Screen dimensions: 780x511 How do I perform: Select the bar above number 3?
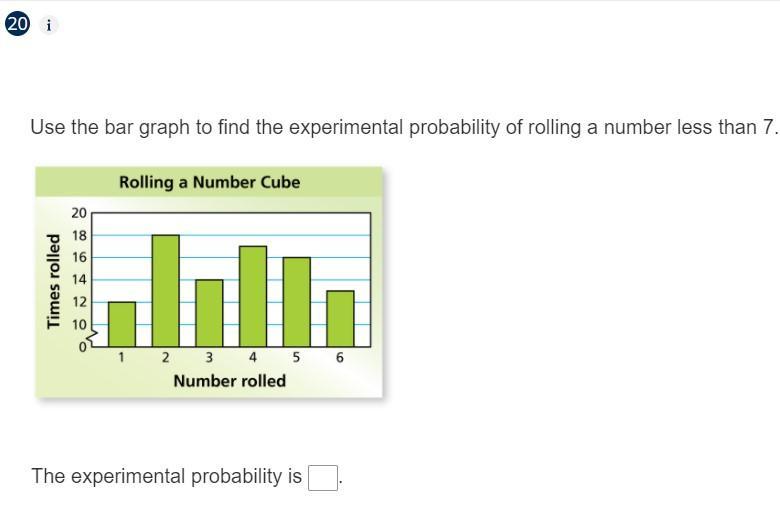tap(209, 313)
